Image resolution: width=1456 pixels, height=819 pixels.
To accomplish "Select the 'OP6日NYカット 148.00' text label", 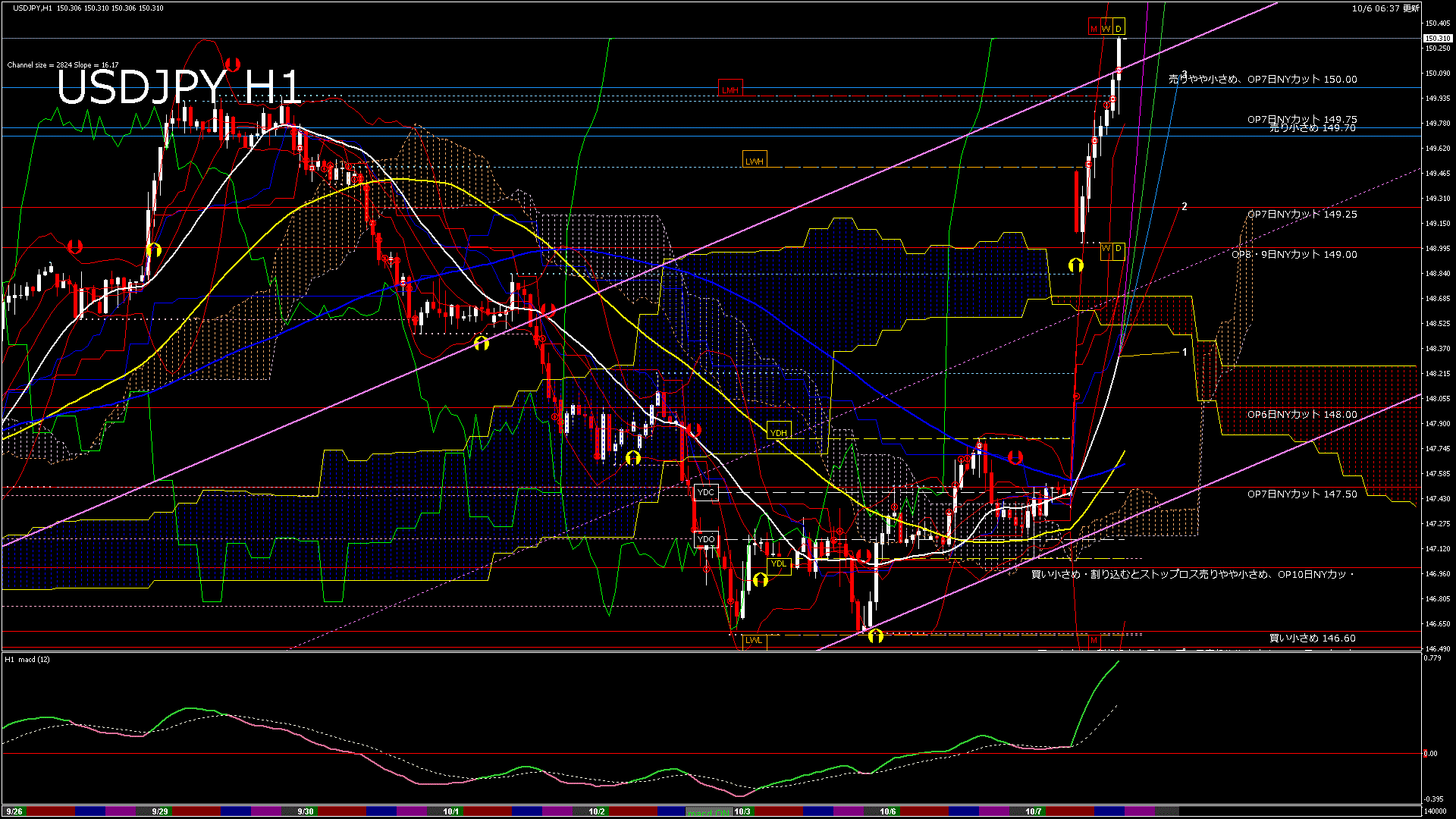I will coord(1302,415).
